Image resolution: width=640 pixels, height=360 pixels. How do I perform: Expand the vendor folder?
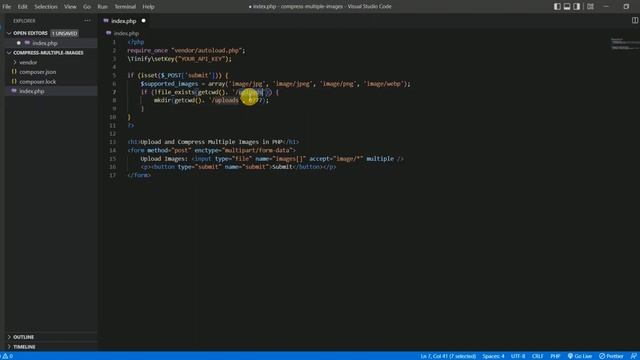click(x=28, y=62)
